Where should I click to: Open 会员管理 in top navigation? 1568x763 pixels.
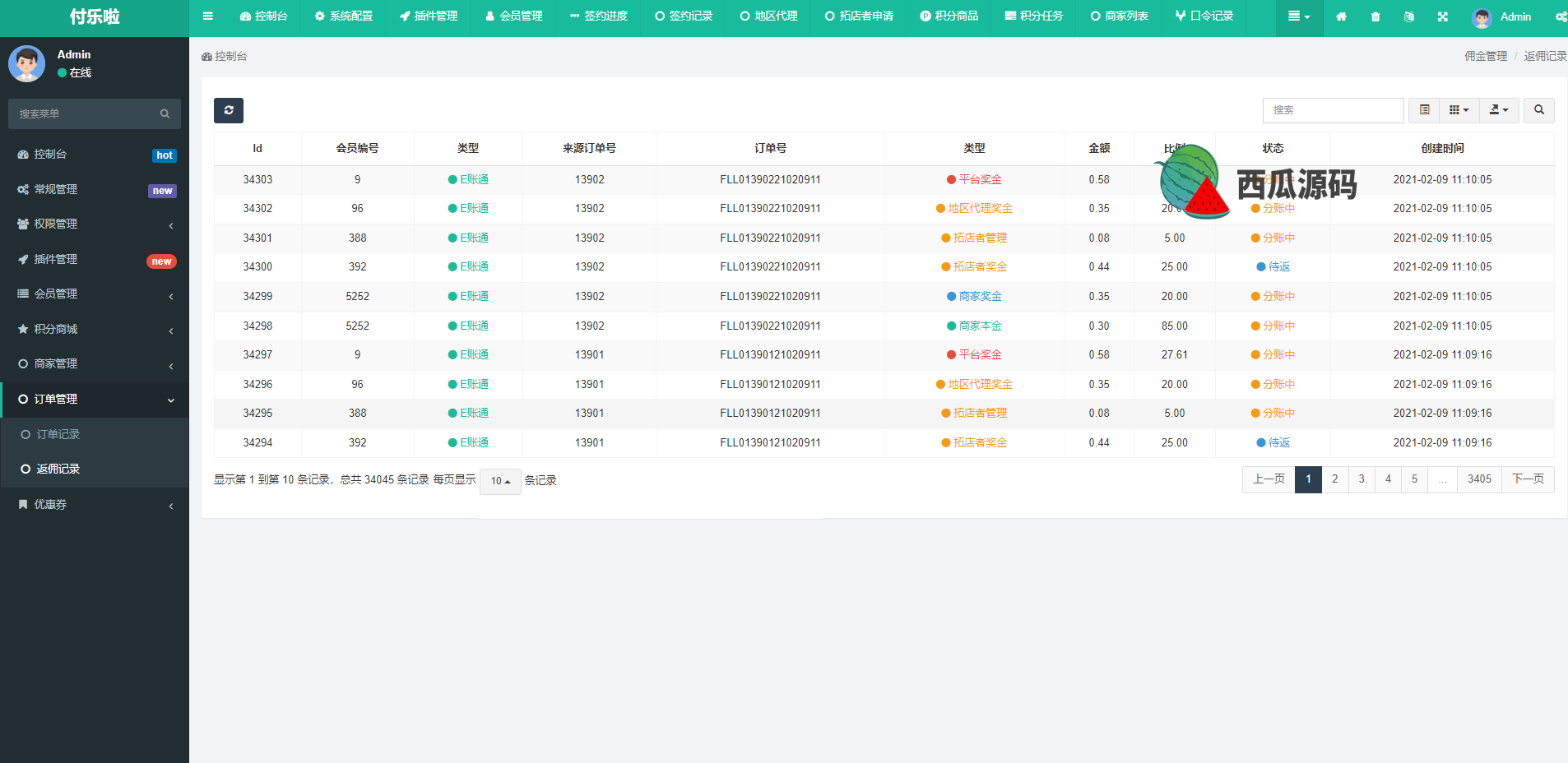(x=514, y=17)
